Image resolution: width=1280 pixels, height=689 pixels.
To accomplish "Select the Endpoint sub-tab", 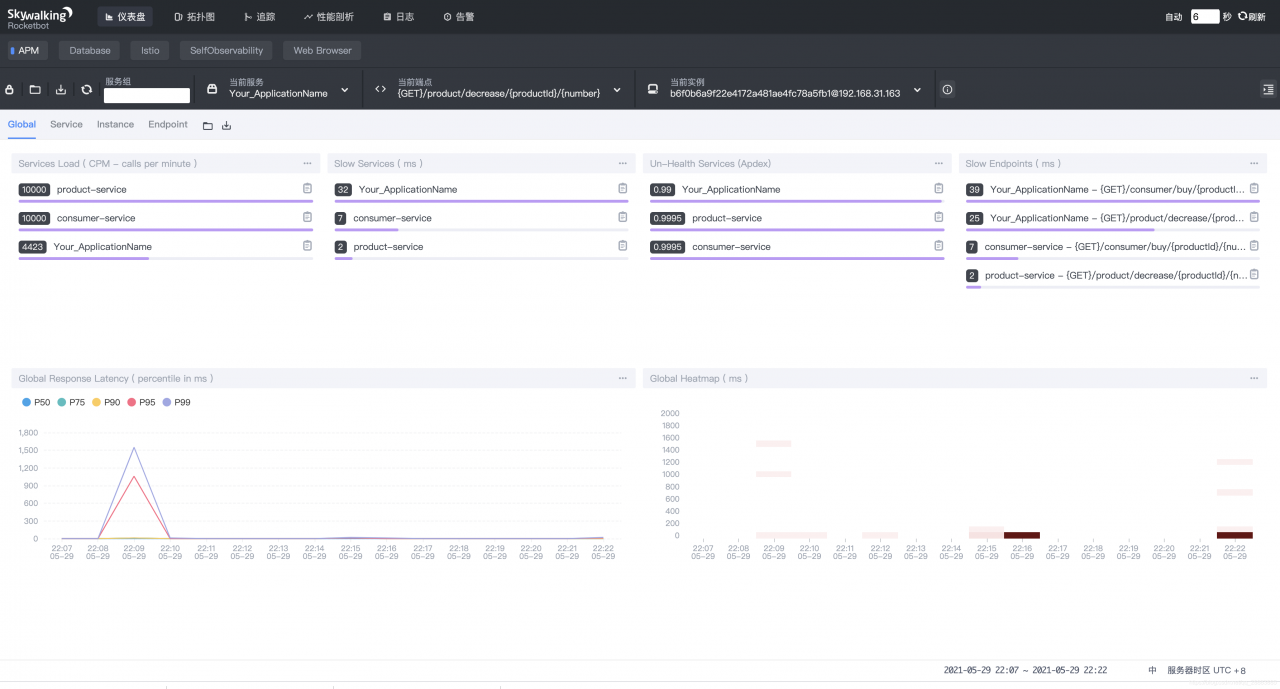I will coord(168,125).
